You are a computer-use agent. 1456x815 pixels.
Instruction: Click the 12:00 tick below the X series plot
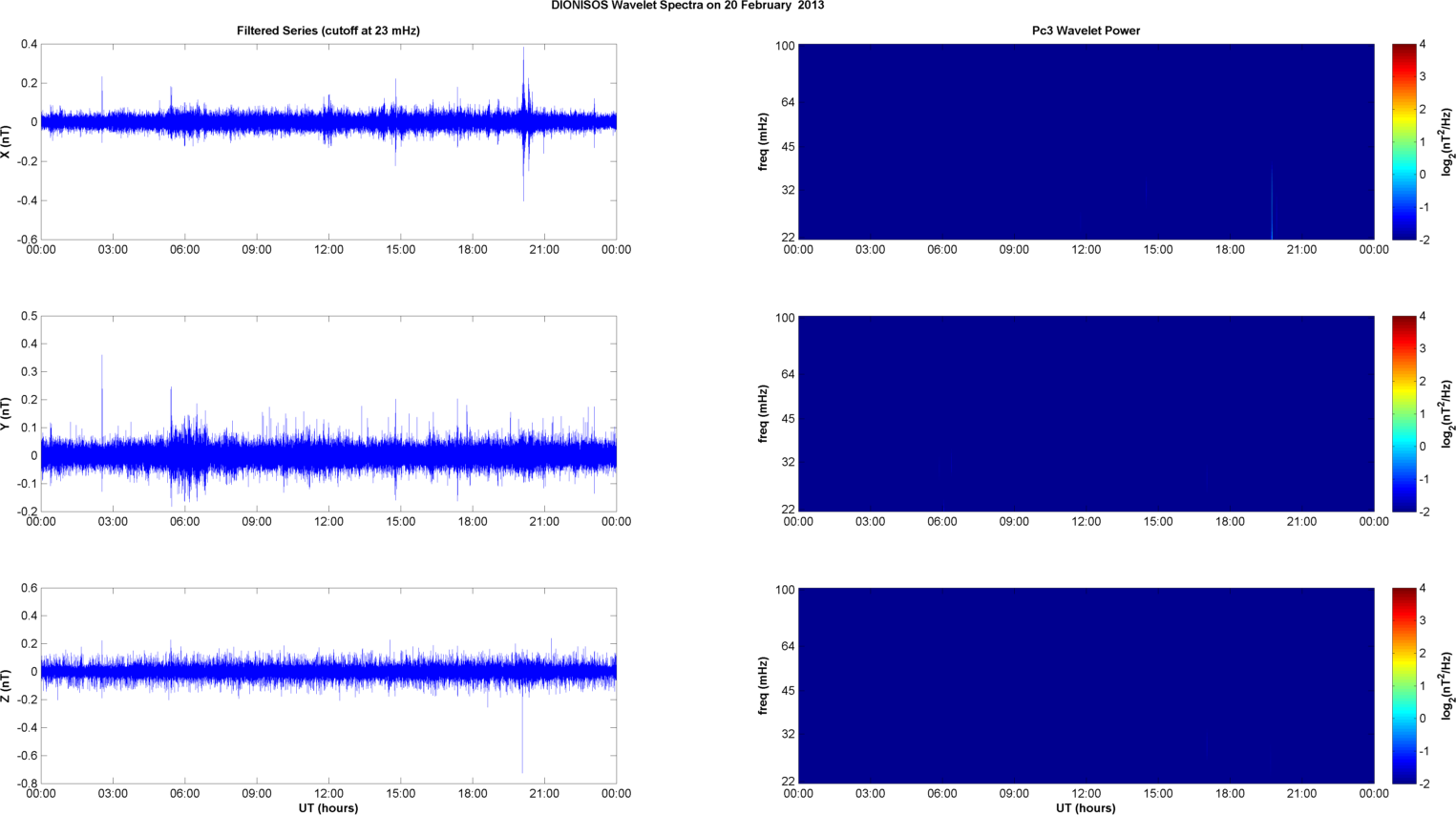pos(328,250)
